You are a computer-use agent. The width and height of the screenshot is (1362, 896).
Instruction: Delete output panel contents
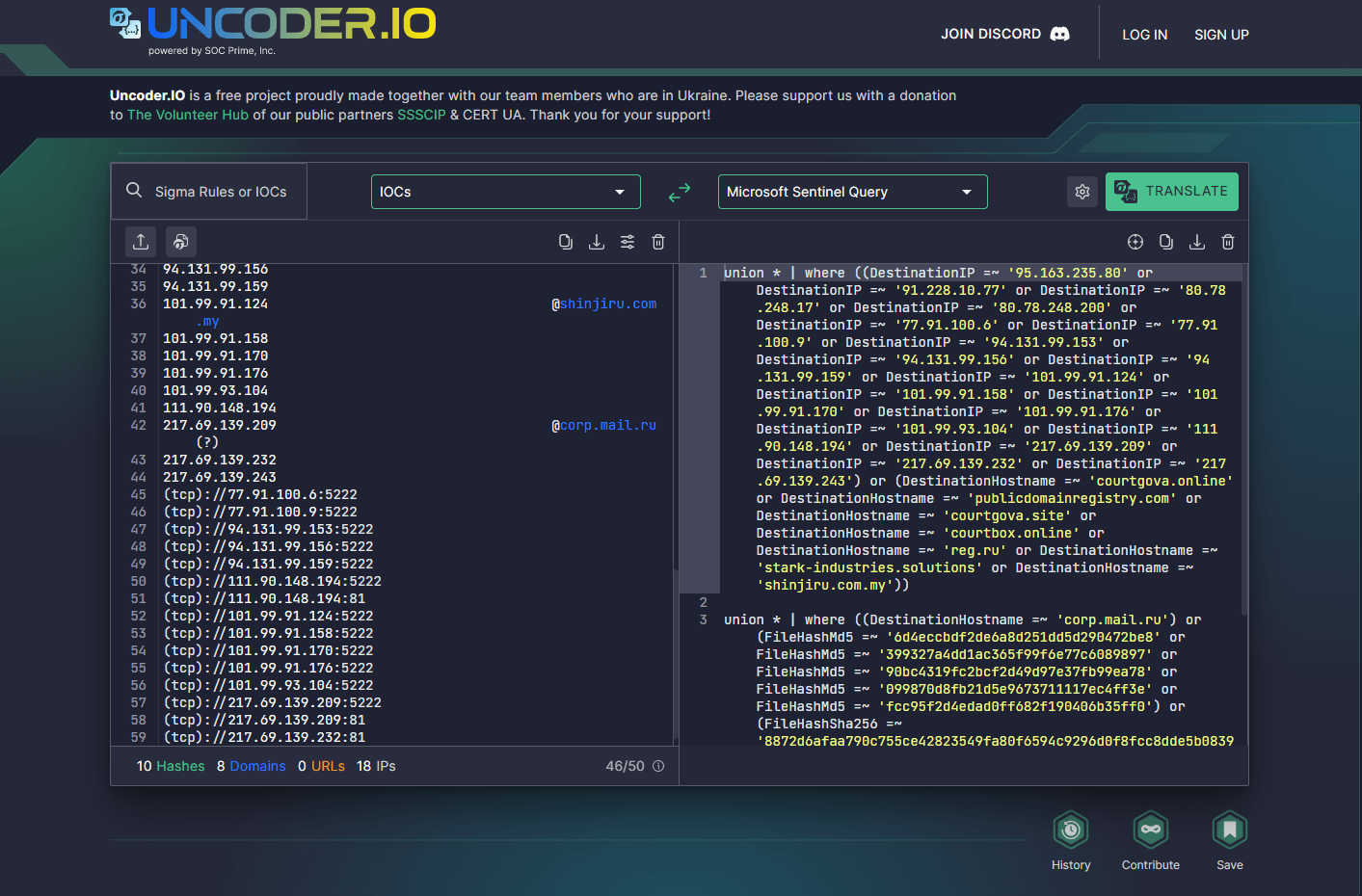[x=1228, y=242]
